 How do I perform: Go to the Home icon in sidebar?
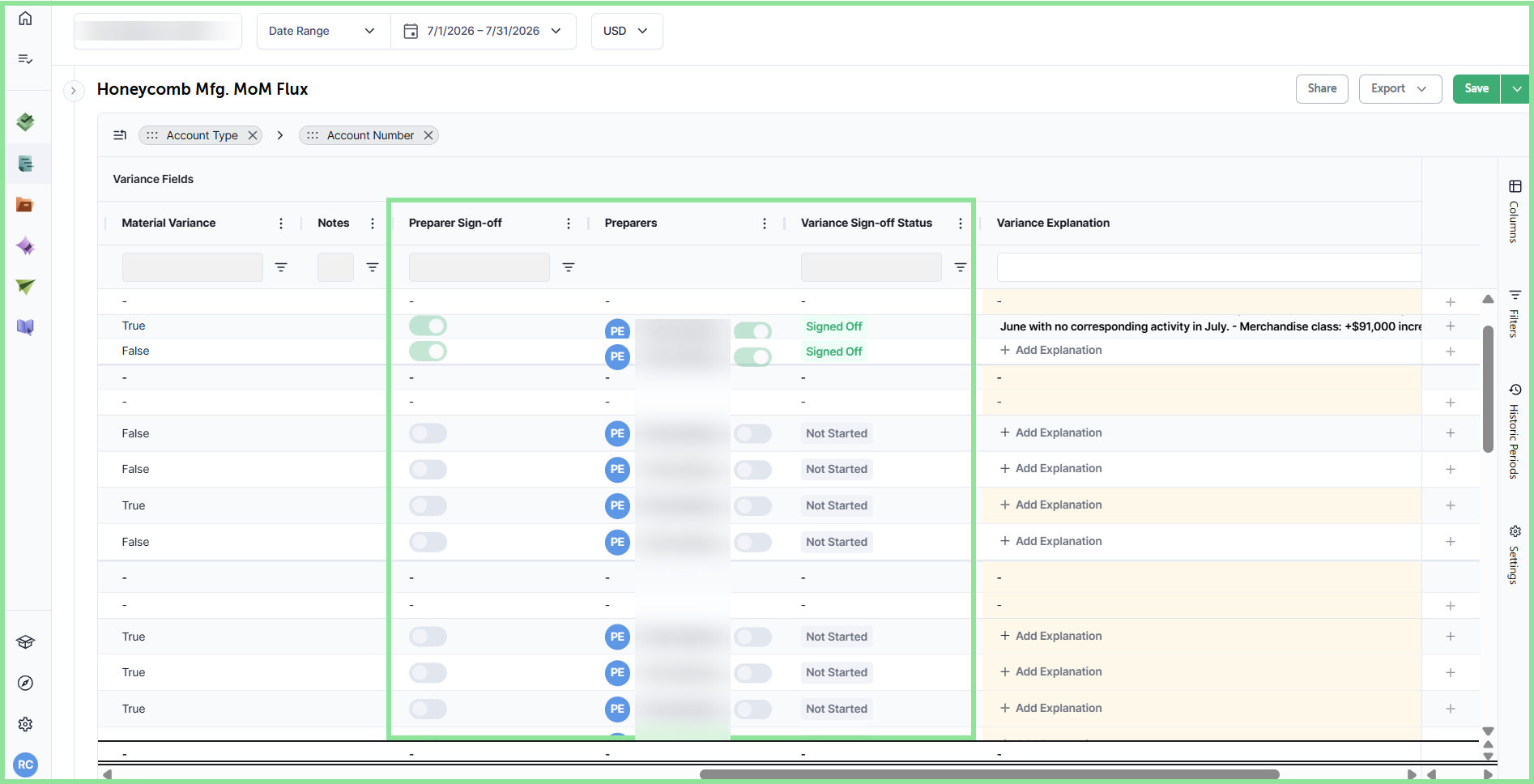25,18
